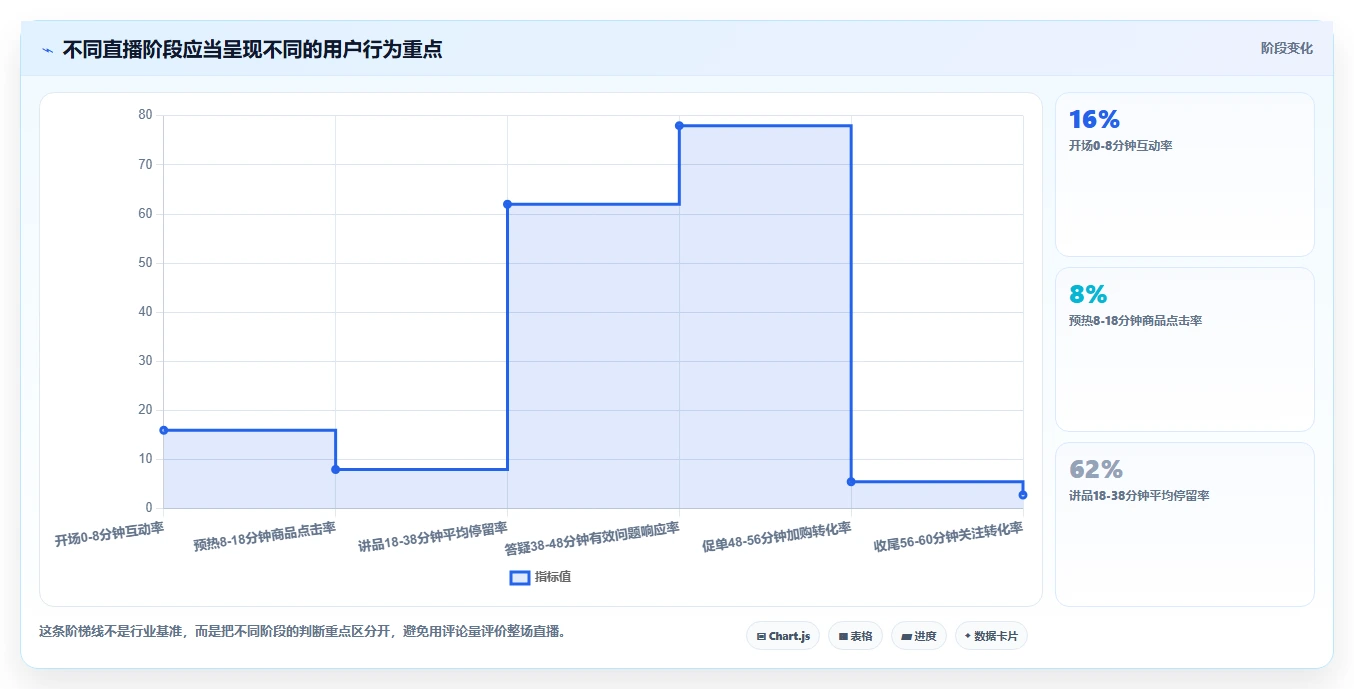Image resolution: width=1354 pixels, height=689 pixels.
Task: Click the y-axis tick label 70
Action: click(x=145, y=164)
